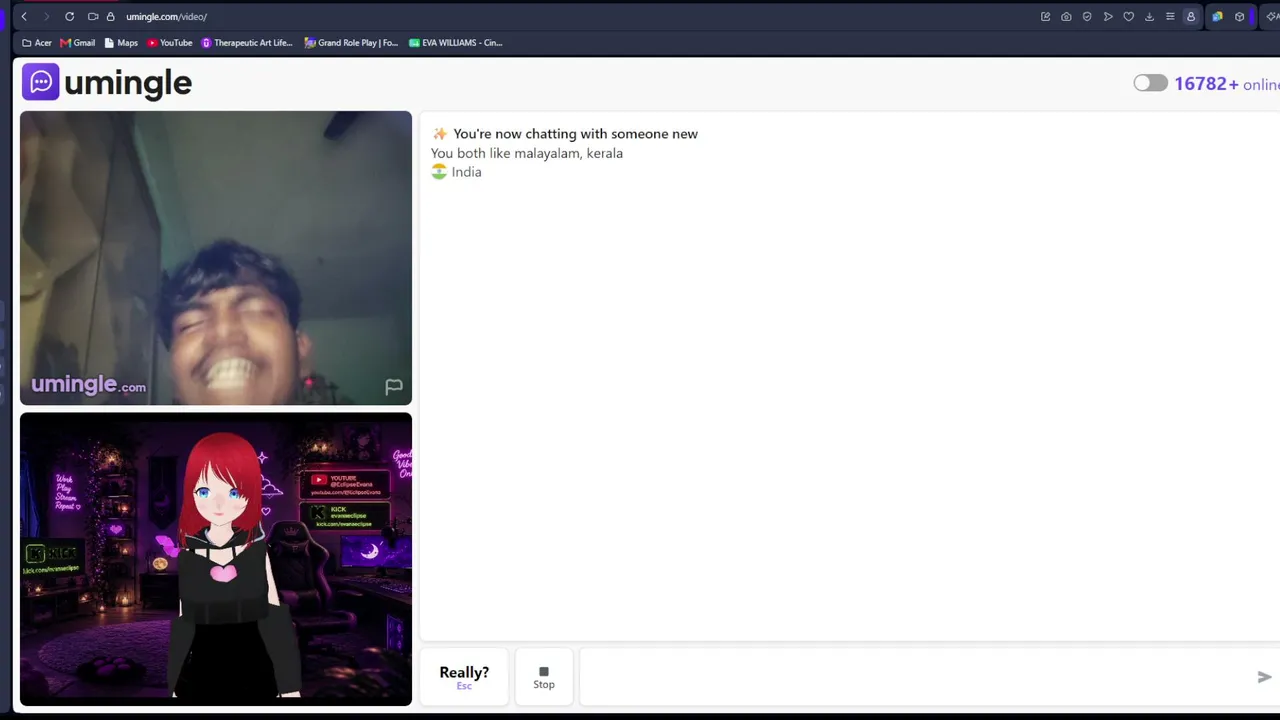Report stranger using the flag icon

click(x=394, y=387)
